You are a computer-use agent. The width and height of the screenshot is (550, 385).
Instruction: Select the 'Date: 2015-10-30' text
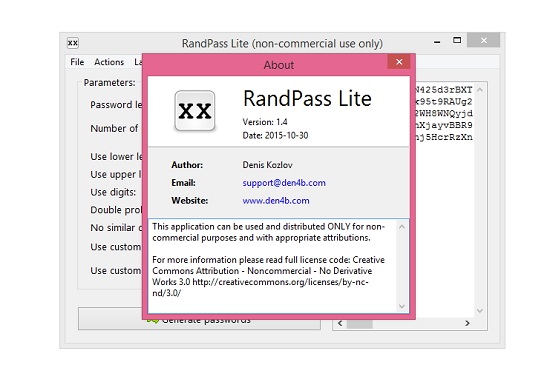pyautogui.click(x=275, y=135)
